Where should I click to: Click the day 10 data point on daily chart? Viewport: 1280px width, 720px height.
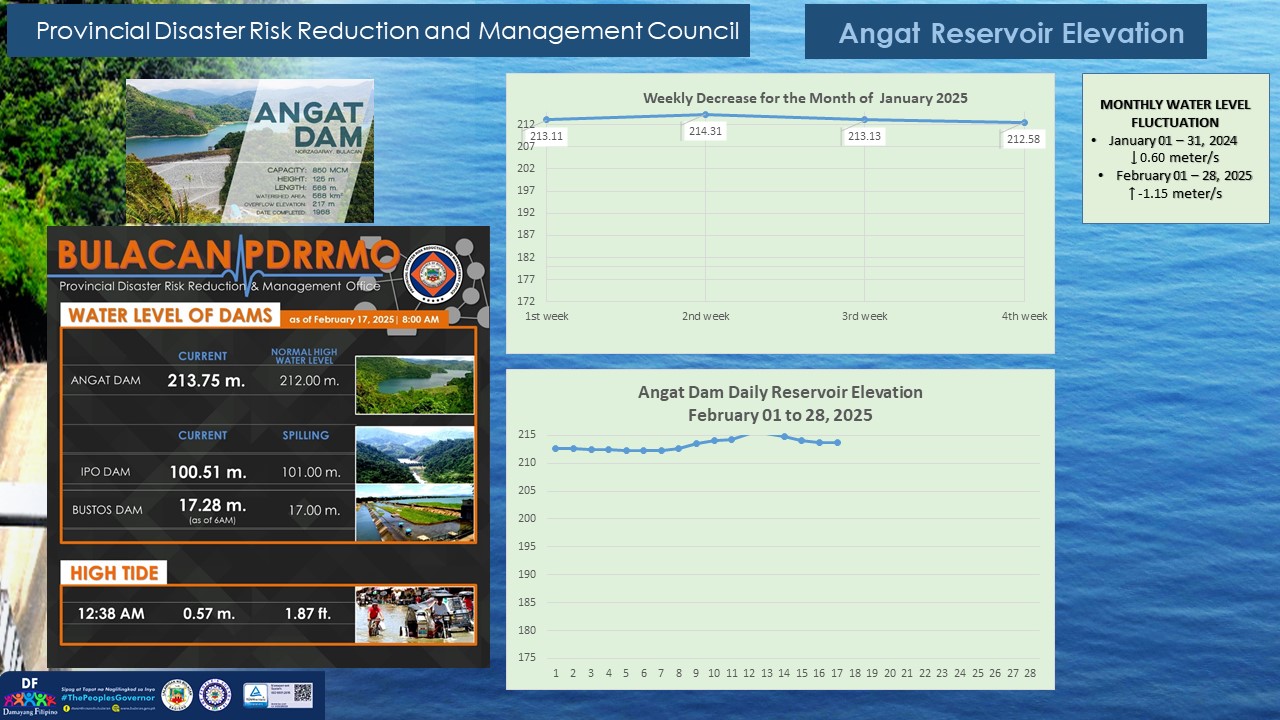[714, 440]
